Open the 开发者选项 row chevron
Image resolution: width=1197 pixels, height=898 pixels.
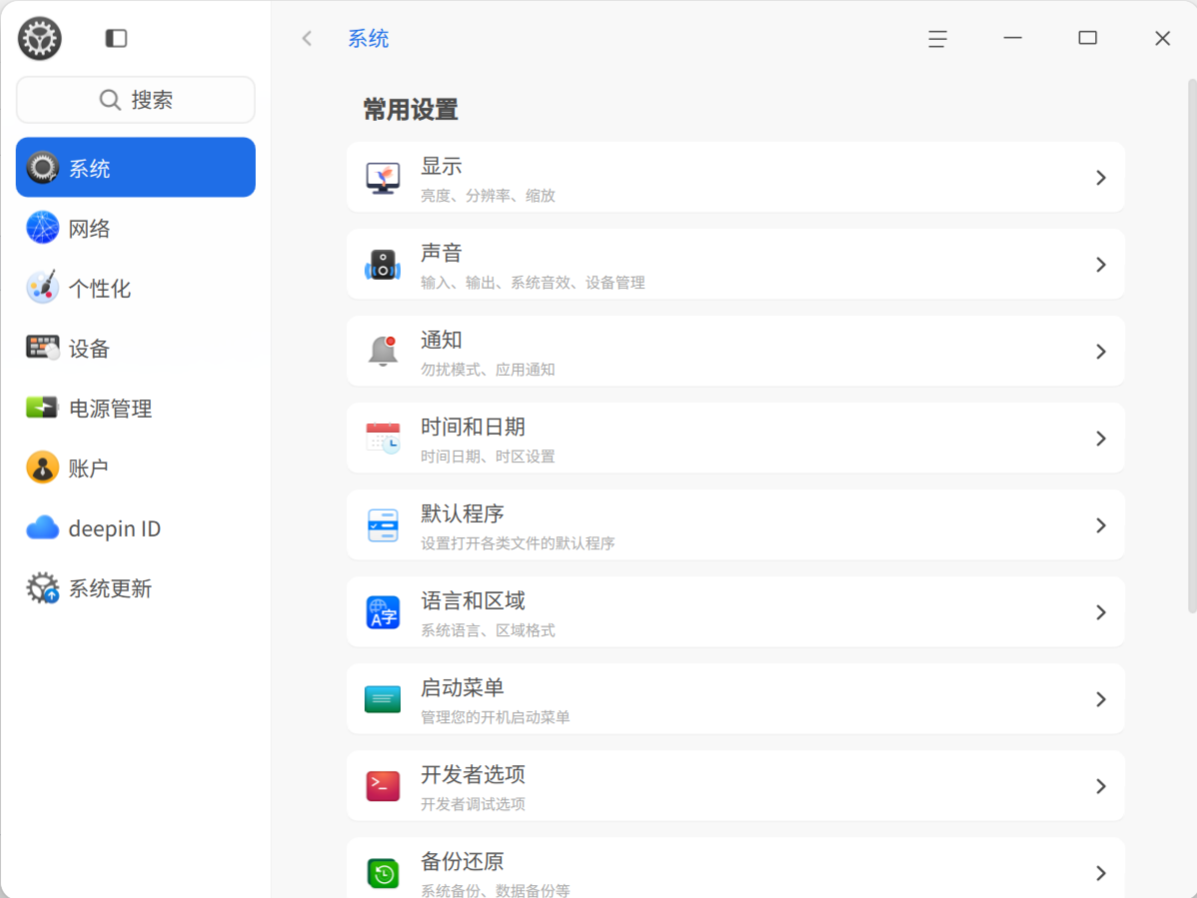point(1101,786)
